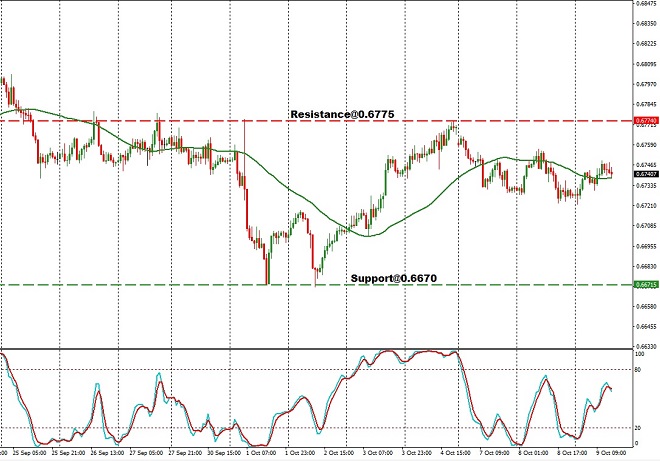This screenshot has width=660, height=461.
Task: Select the 0.67085 price axis label
Action: point(647,226)
